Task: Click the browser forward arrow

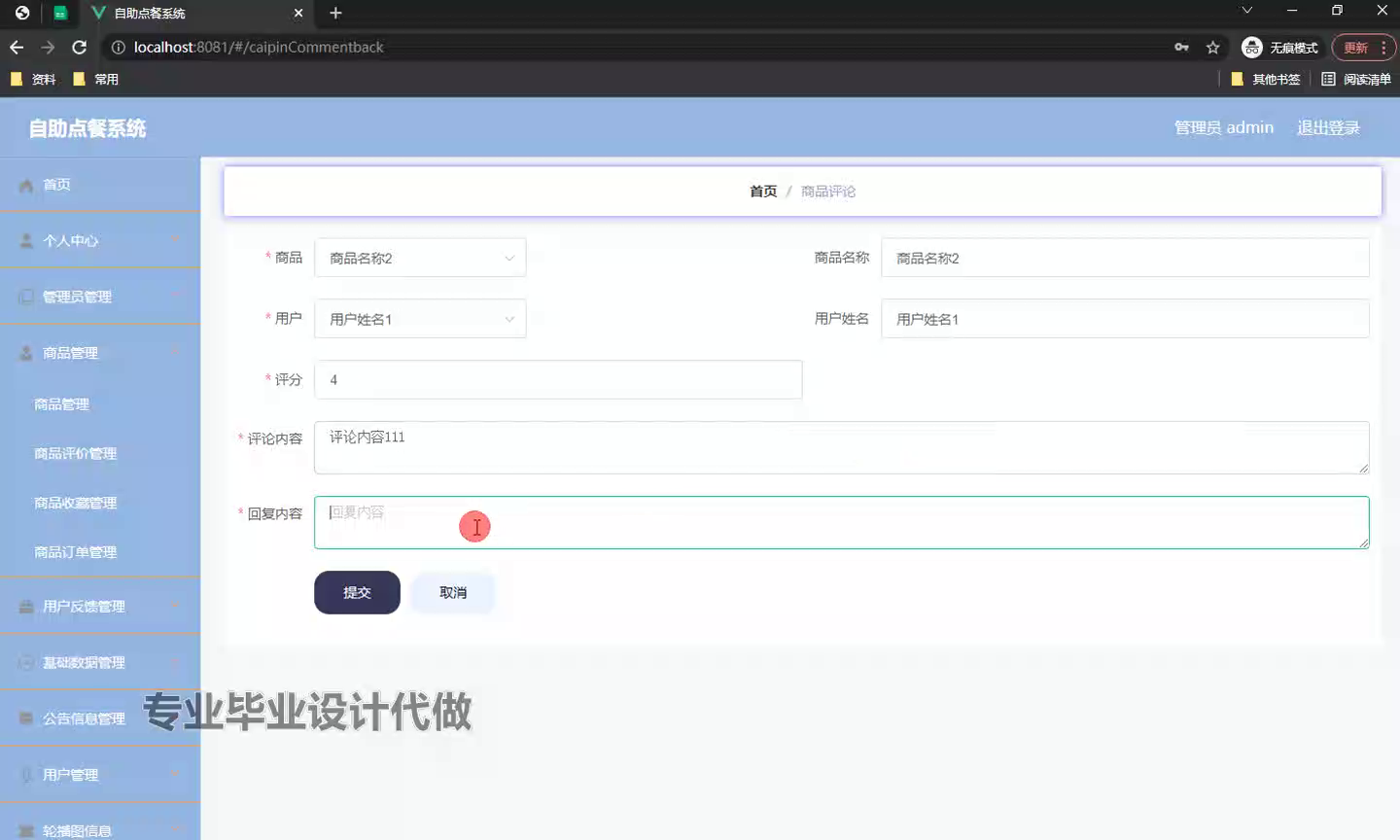Action: pyautogui.click(x=48, y=47)
